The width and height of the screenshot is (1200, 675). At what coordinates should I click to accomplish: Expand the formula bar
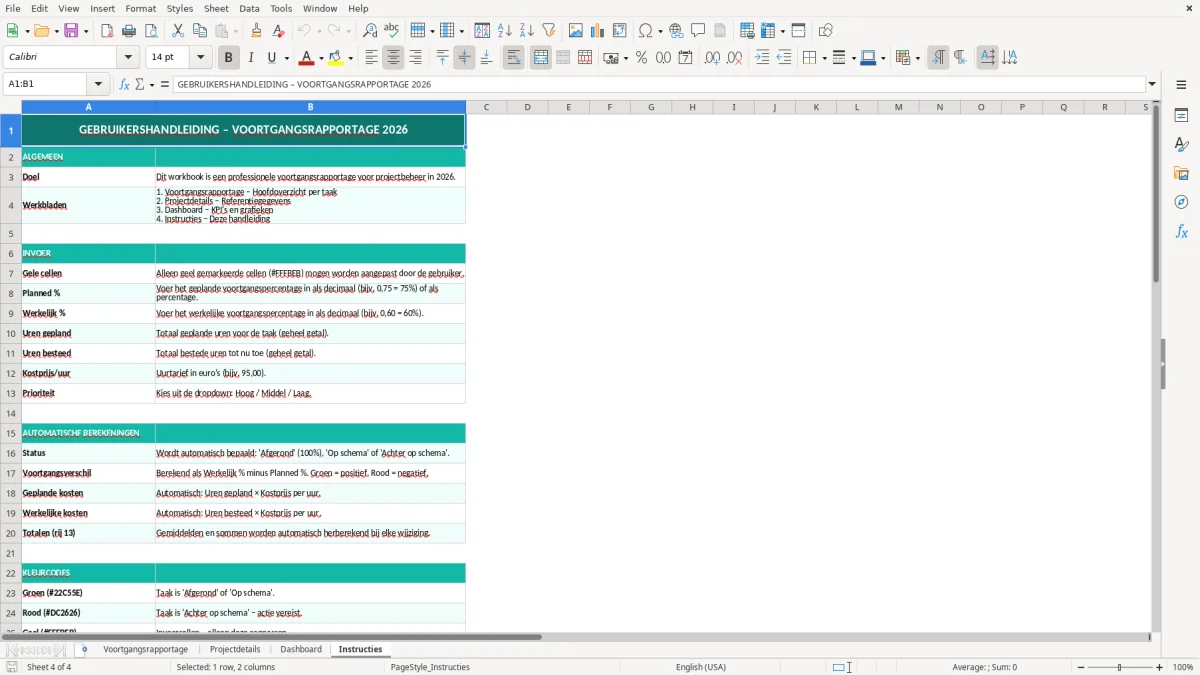(x=1152, y=84)
